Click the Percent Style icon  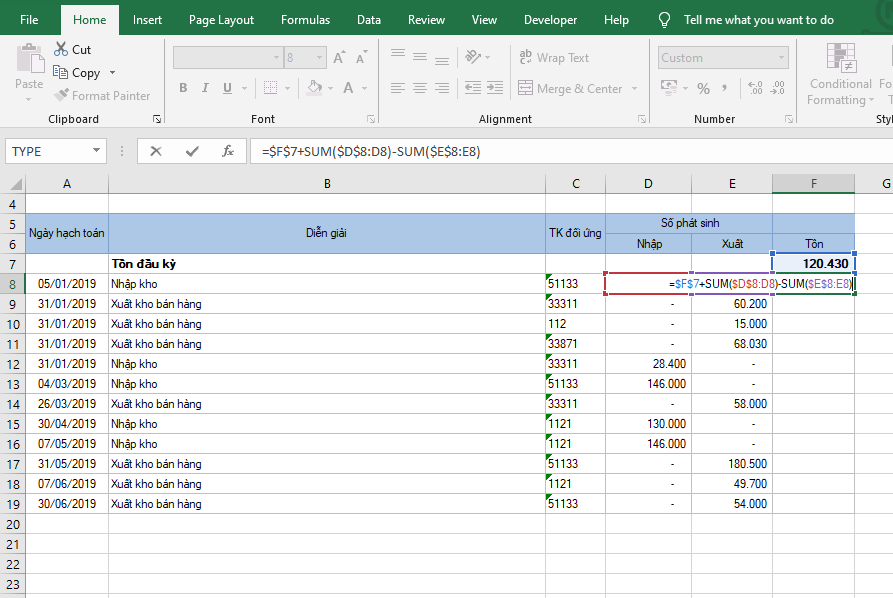pos(703,88)
